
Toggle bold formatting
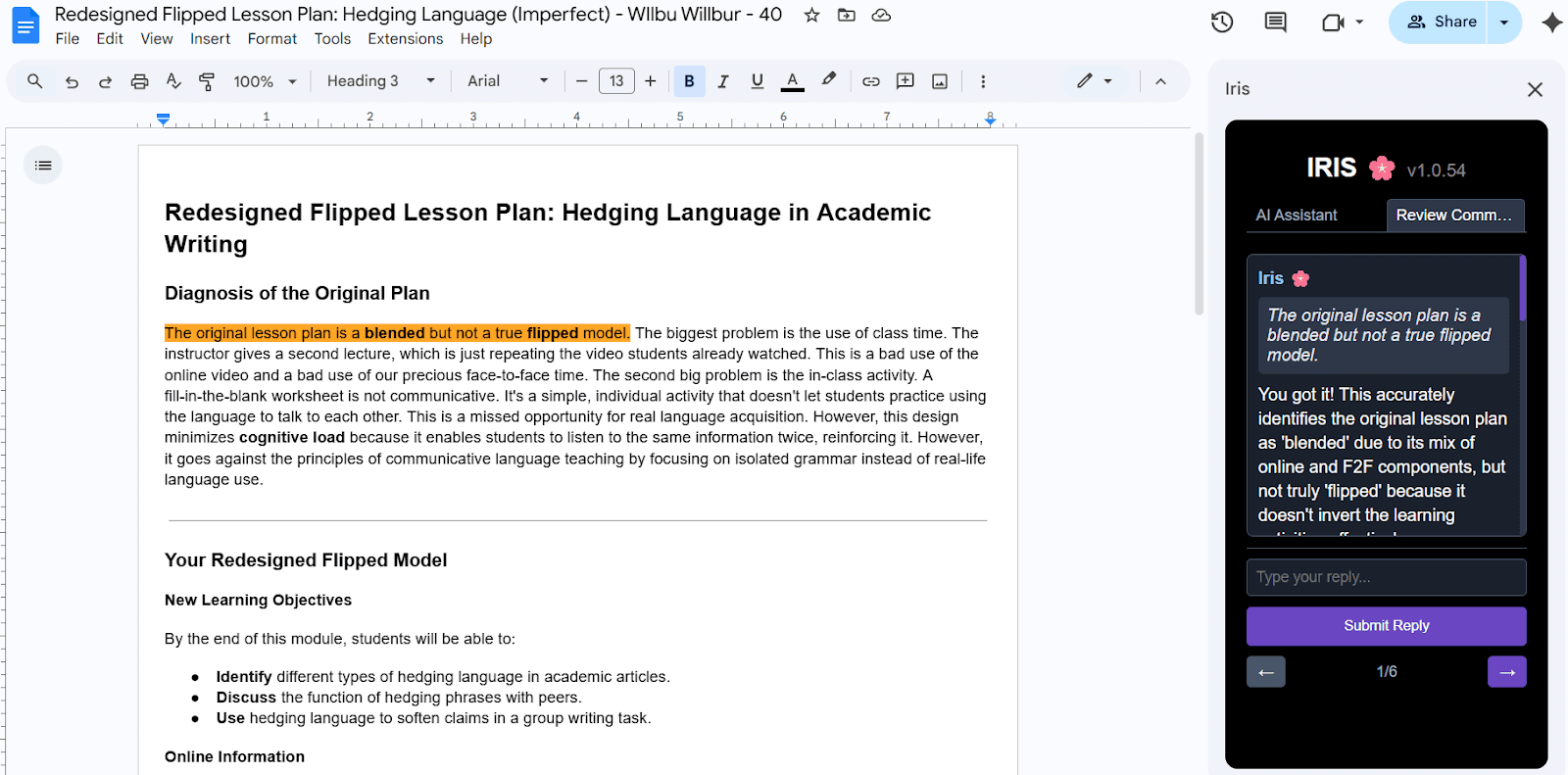[689, 81]
